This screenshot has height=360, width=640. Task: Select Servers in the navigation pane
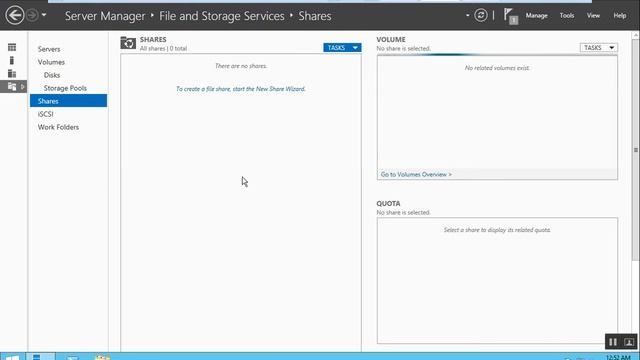(49, 49)
